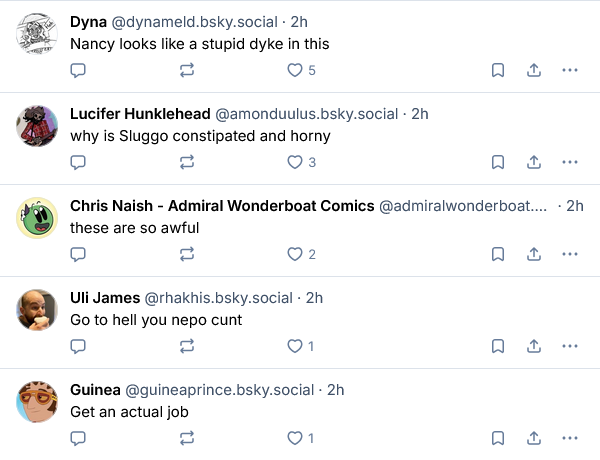Screen dimensions: 600x460
Task: Reply to Dyna's post
Action: coord(78,70)
